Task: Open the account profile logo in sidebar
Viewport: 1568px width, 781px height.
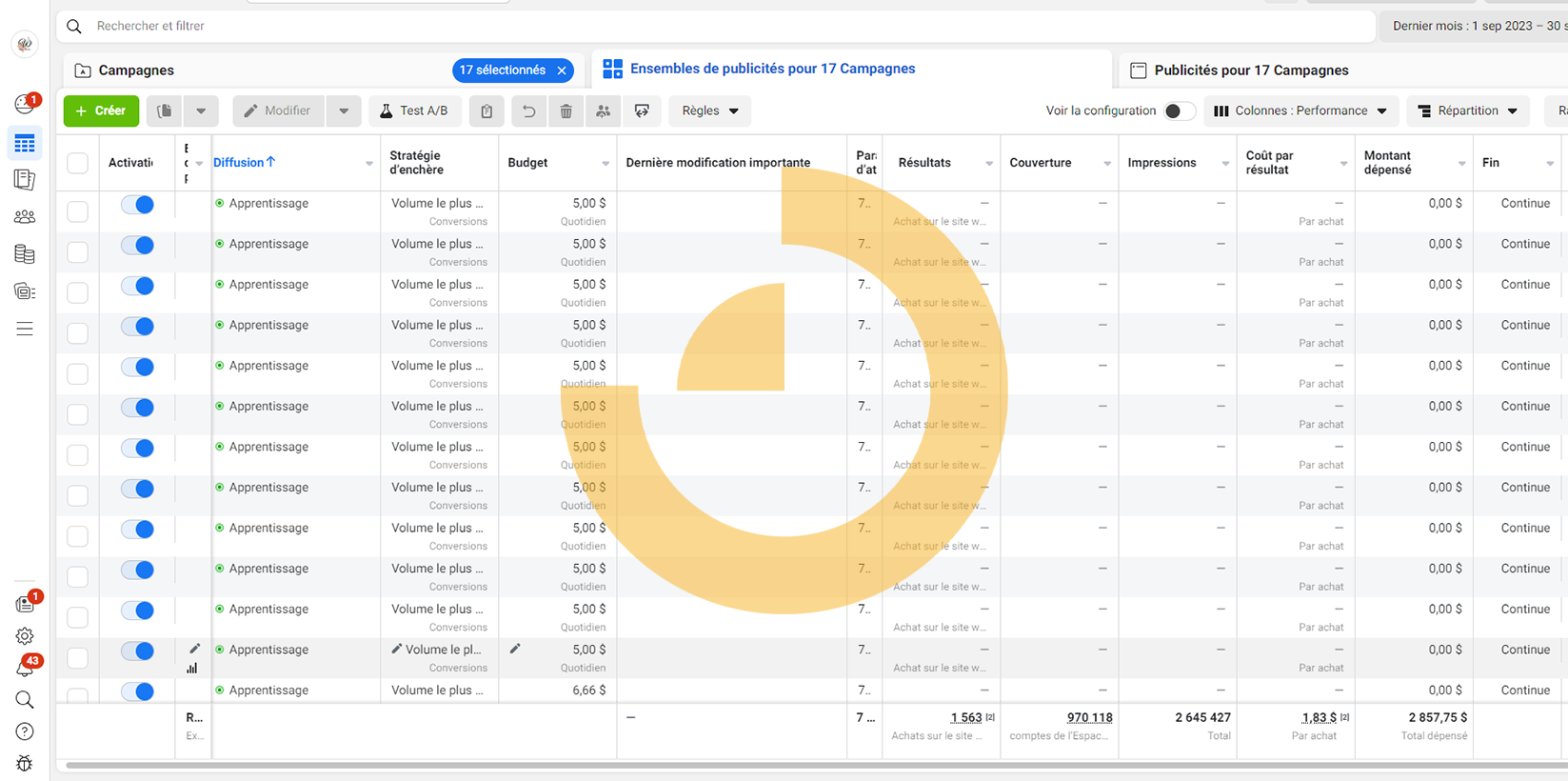Action: point(25,44)
